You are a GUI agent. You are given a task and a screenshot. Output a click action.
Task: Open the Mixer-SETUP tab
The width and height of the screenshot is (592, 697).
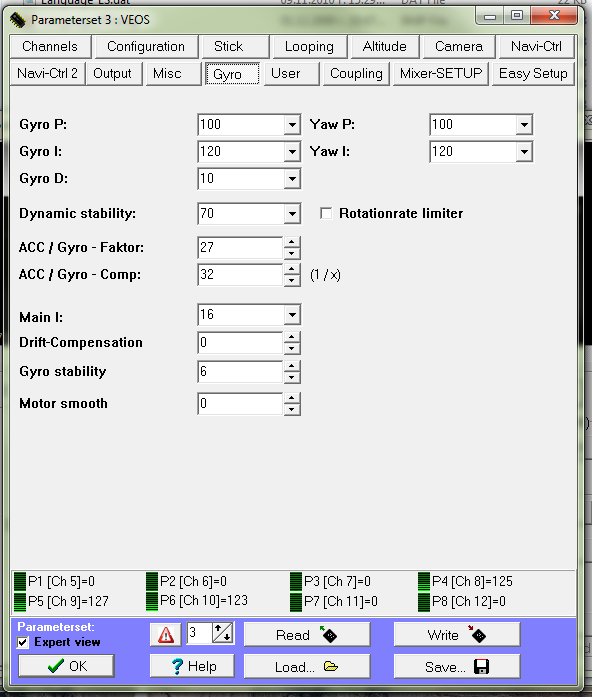tap(440, 73)
